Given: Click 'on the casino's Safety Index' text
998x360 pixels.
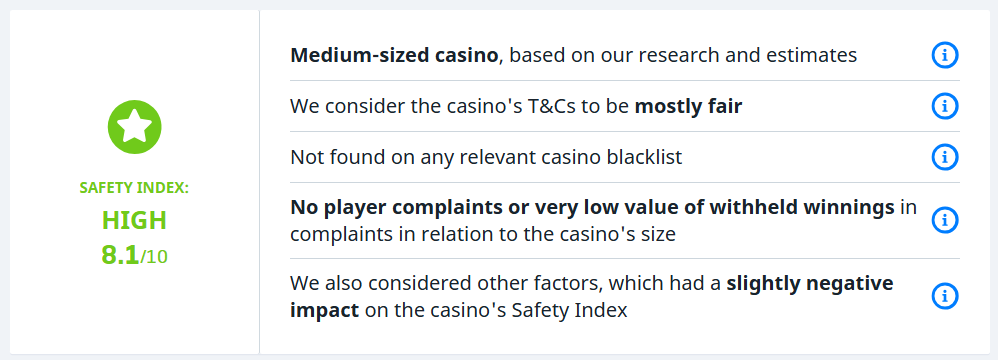Looking at the screenshot, I should tap(496, 310).
